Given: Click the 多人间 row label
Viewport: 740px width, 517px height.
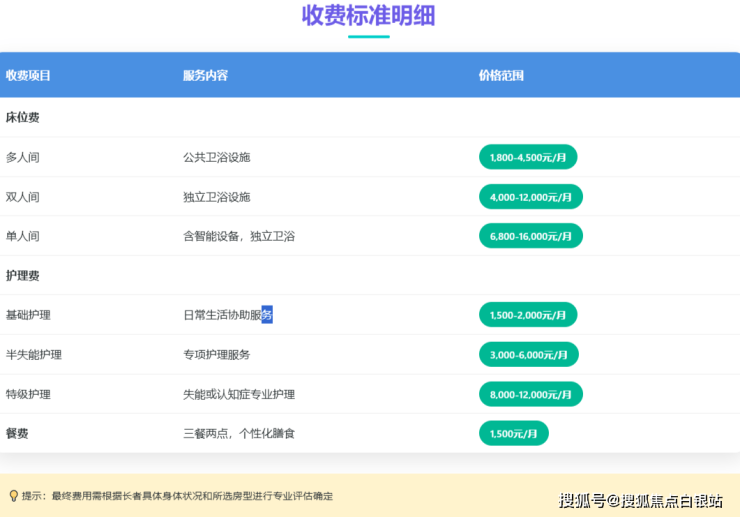Looking at the screenshot, I should (23, 157).
